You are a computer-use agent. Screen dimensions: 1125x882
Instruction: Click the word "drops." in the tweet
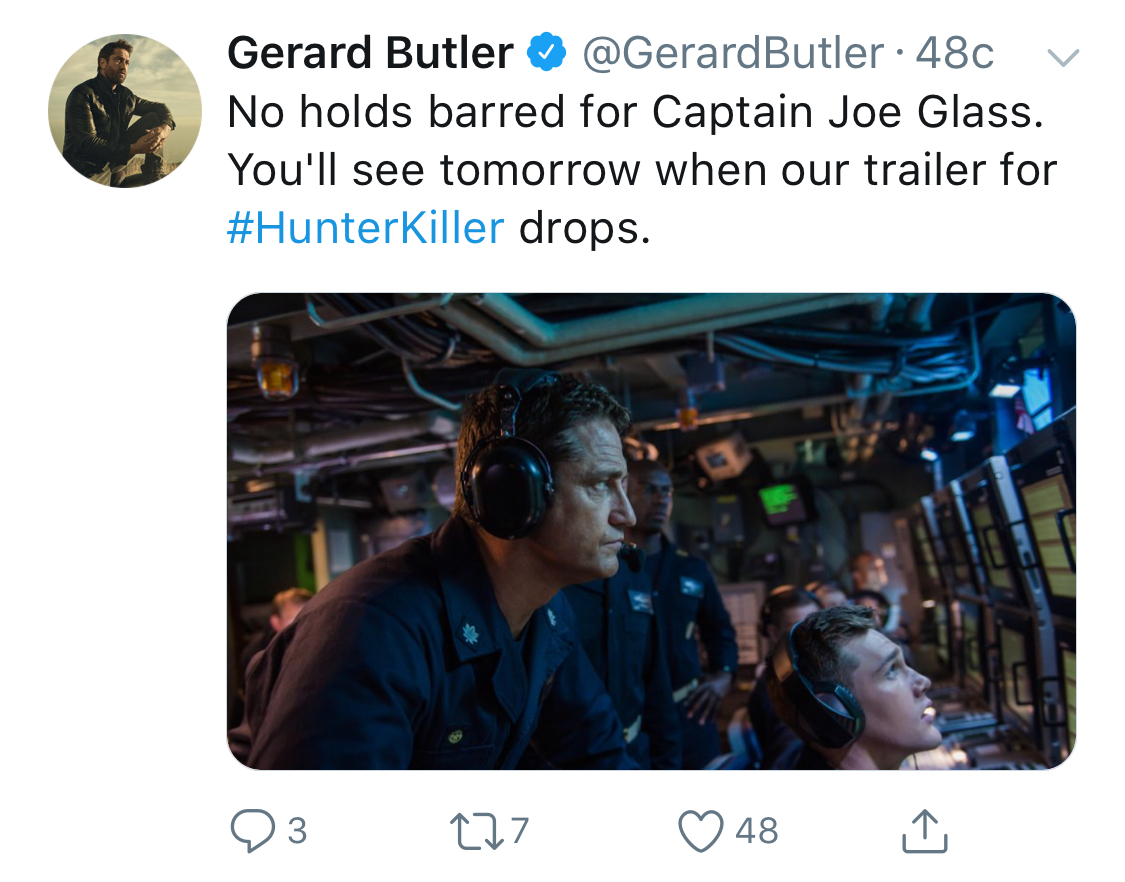point(585,228)
